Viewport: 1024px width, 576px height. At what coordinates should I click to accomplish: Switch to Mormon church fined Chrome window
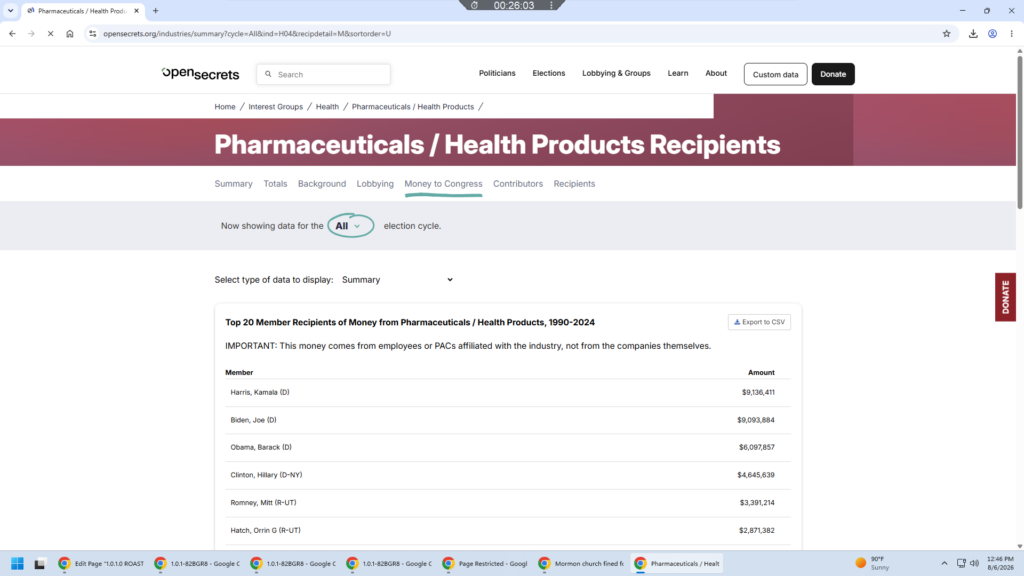581,563
